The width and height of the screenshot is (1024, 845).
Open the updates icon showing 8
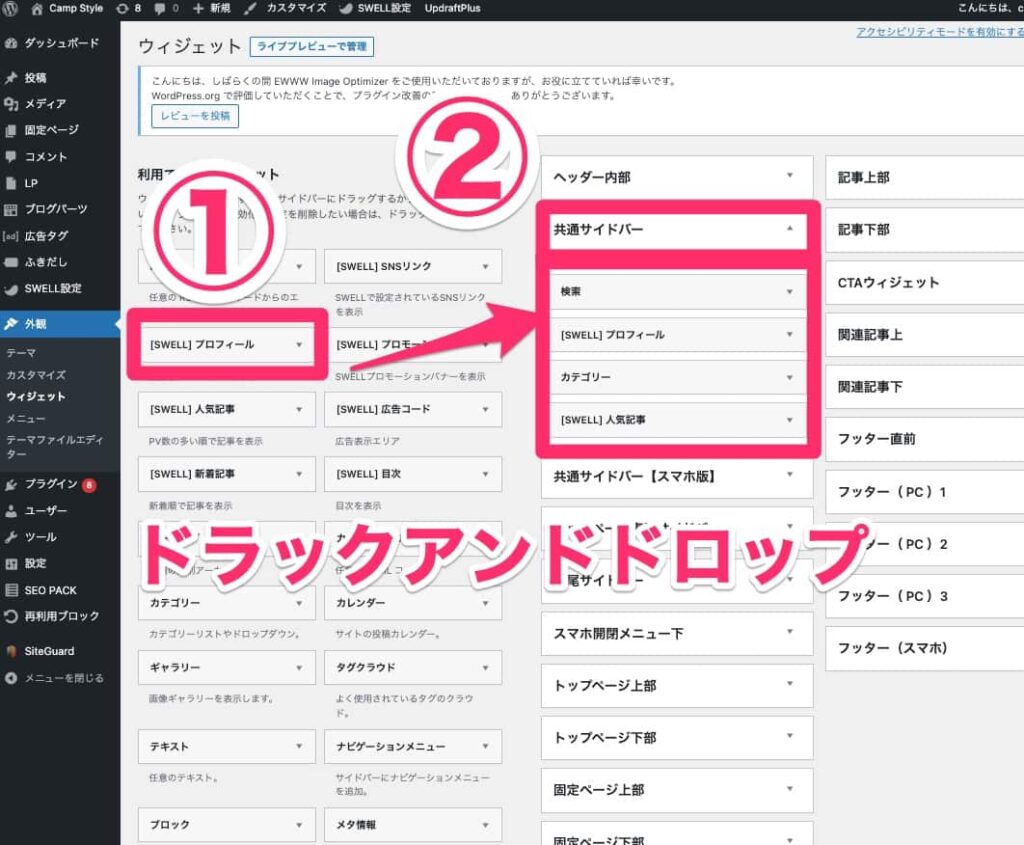(x=121, y=8)
